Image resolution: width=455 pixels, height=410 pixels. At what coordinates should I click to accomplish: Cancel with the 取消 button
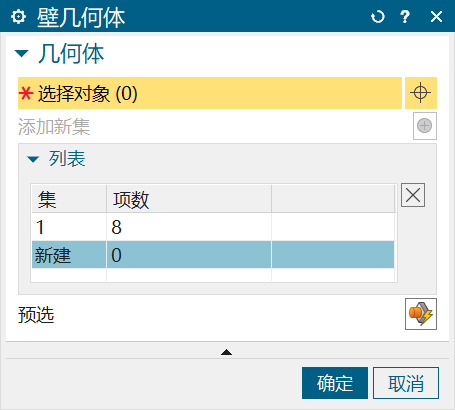coord(406,383)
